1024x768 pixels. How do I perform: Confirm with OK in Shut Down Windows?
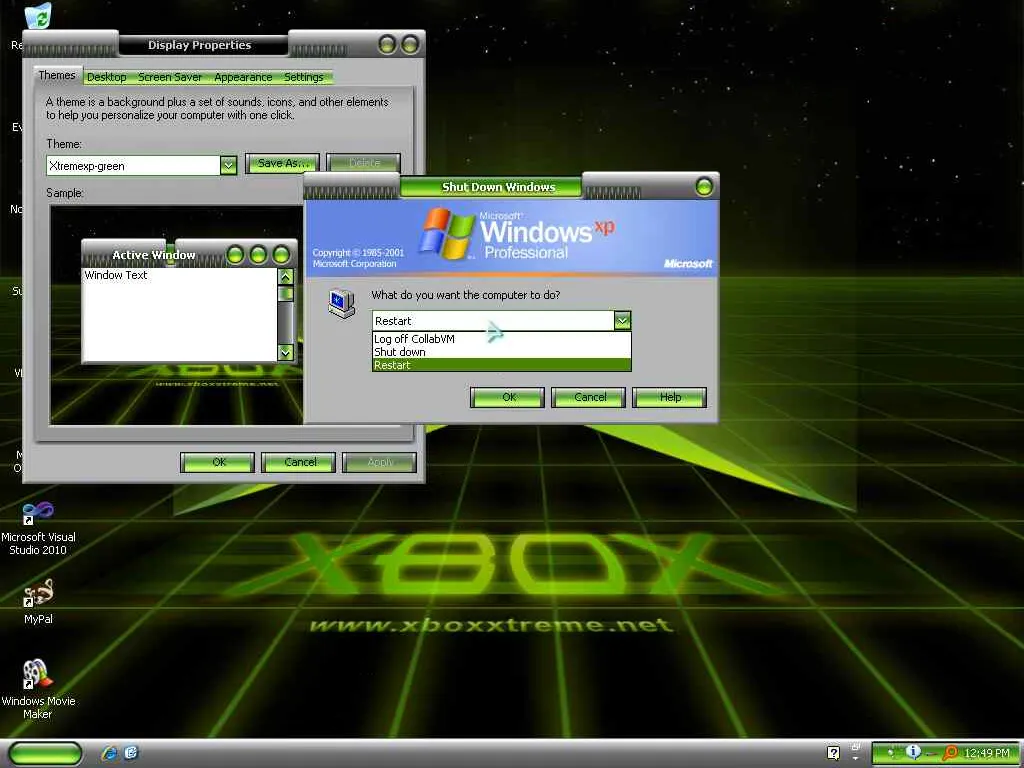(507, 397)
